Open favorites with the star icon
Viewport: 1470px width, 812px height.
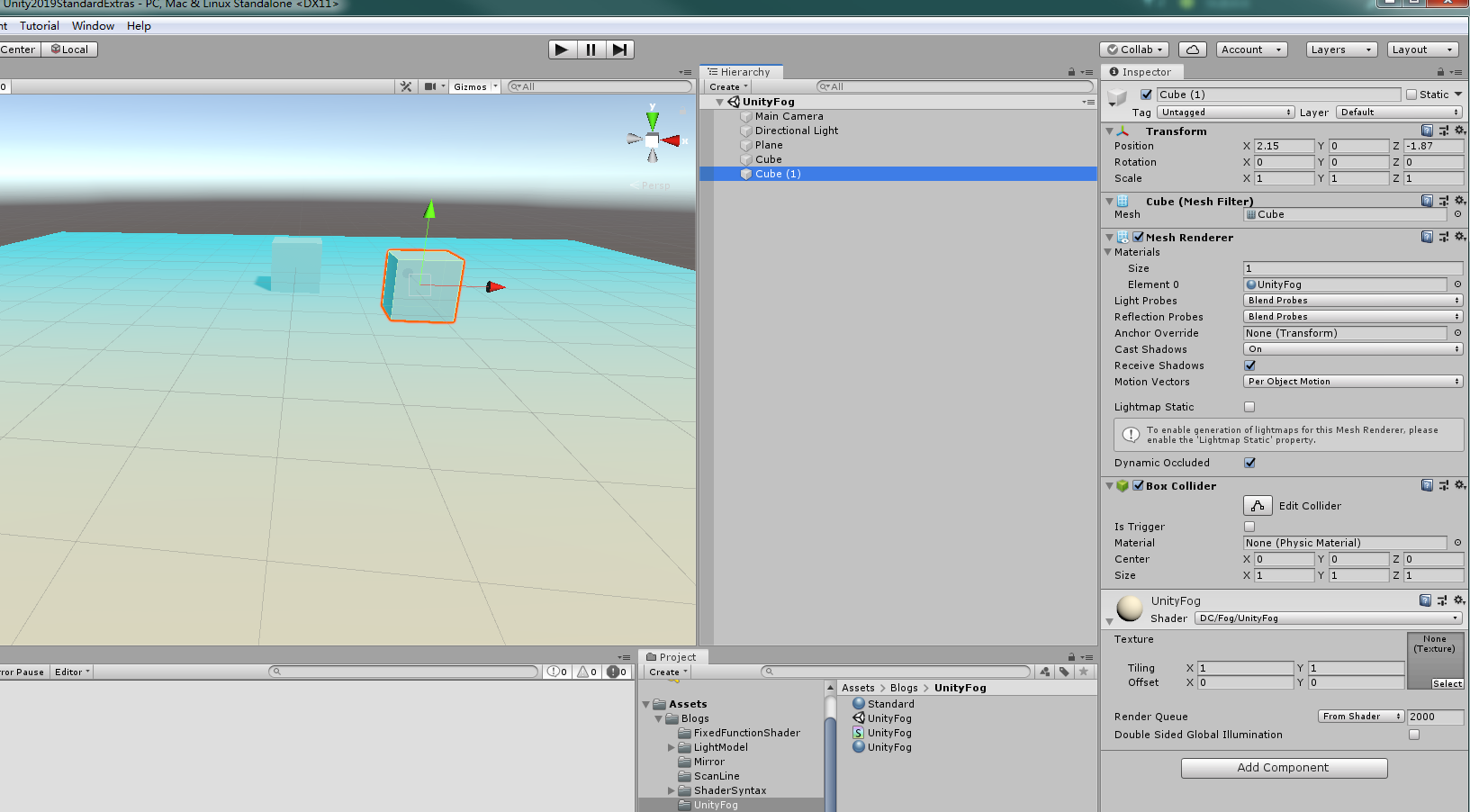tap(1083, 672)
